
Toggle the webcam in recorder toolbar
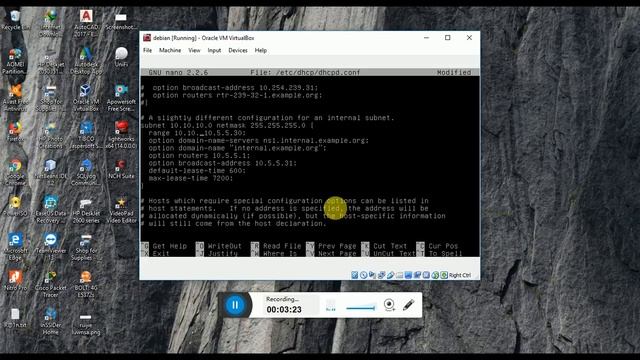coord(389,304)
